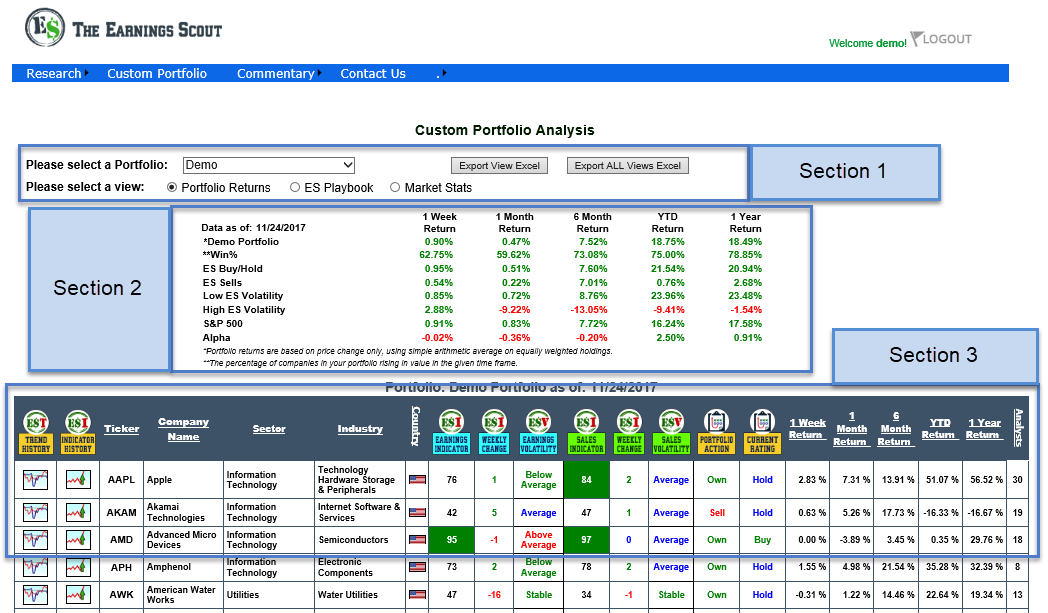Click Export View Excel button
The image size is (1048, 613).
pyautogui.click(x=500, y=165)
